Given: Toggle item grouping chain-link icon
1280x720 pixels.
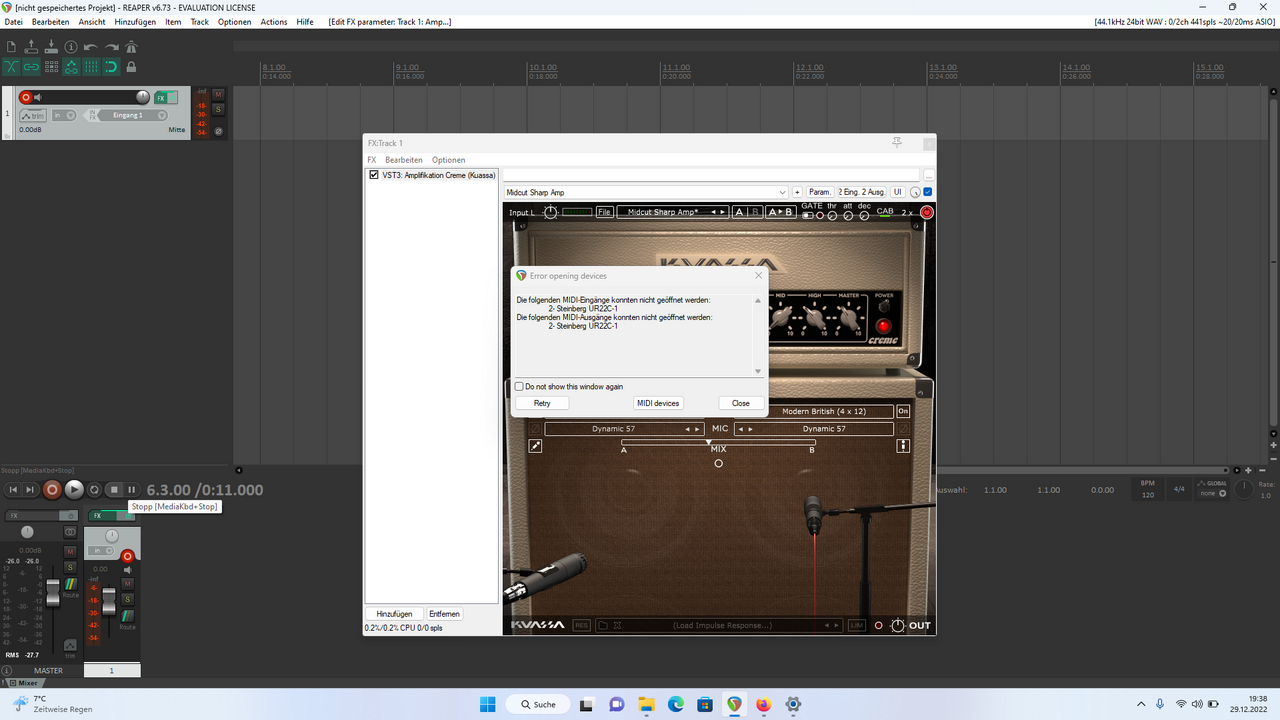Looking at the screenshot, I should [x=31, y=67].
